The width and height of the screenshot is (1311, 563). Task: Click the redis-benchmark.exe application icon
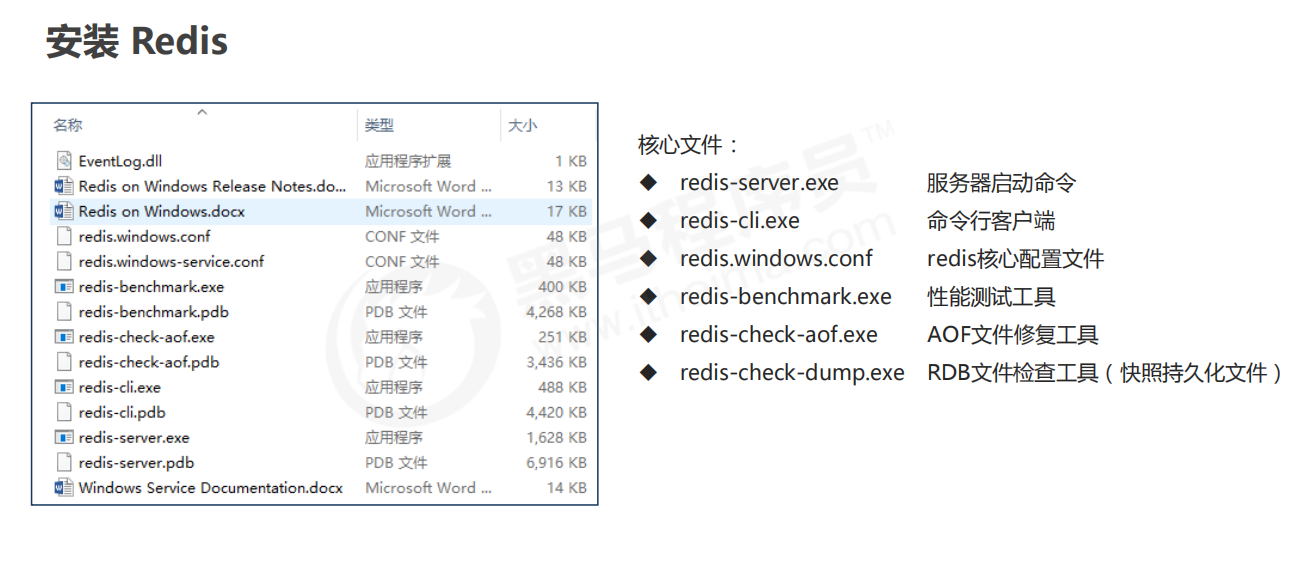(64, 287)
